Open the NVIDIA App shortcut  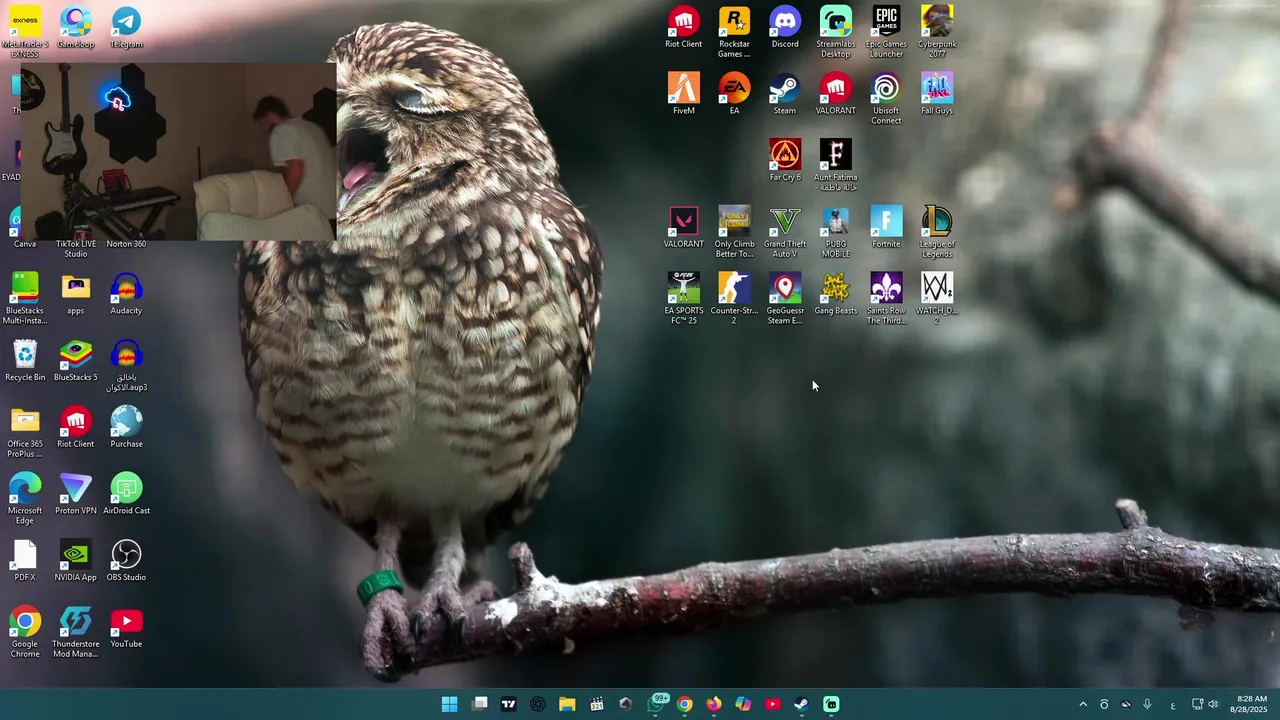click(x=76, y=561)
